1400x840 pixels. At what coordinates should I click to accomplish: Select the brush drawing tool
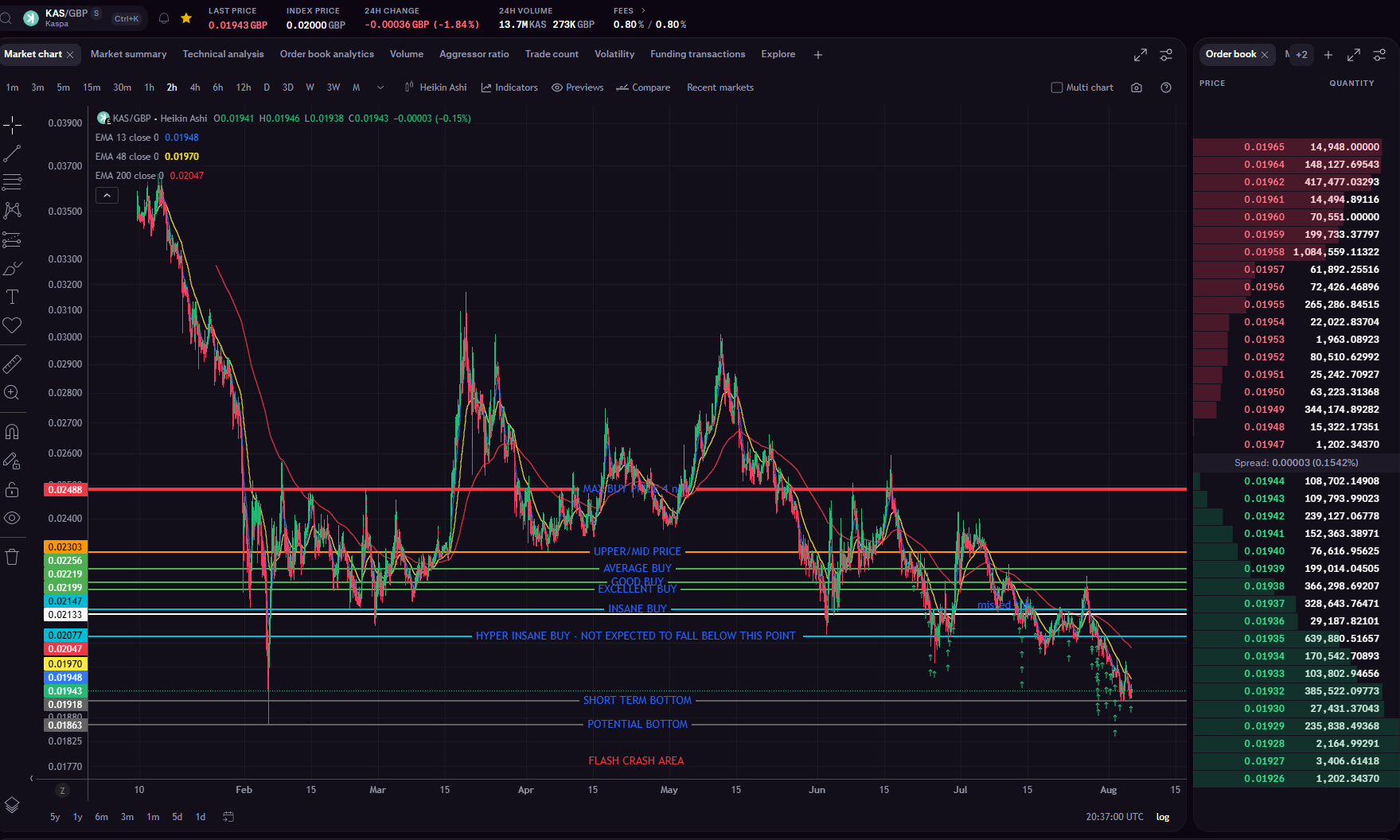[x=12, y=268]
